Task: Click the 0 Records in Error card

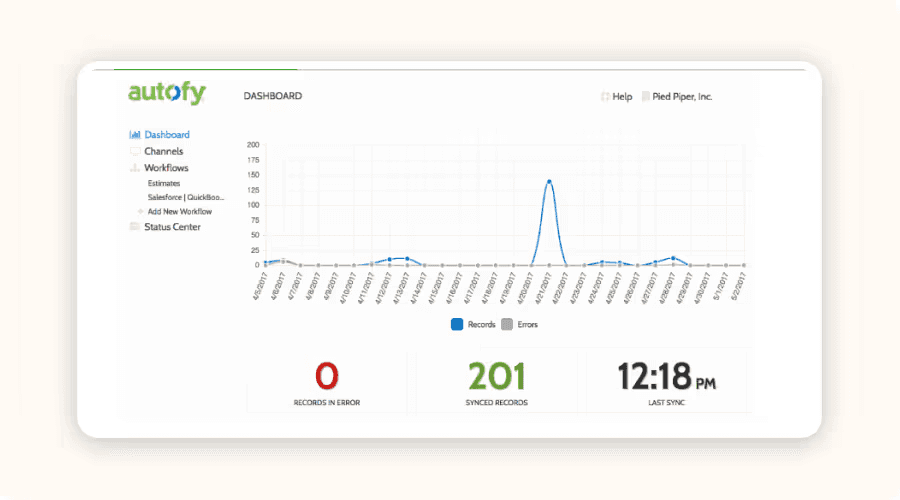Action: coord(327,383)
